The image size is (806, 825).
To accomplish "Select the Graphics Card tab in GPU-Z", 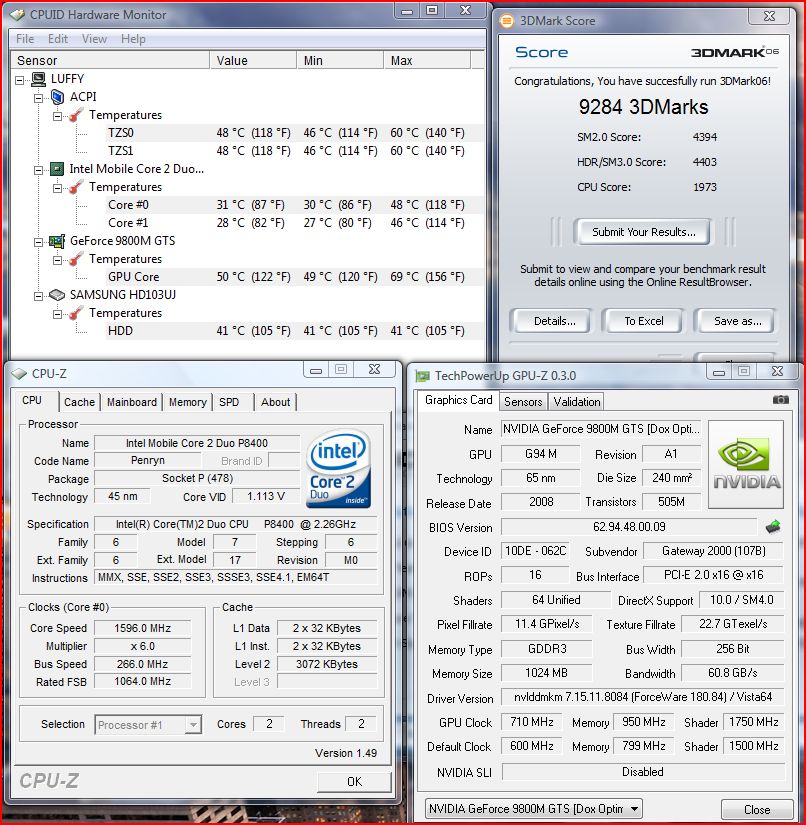I will [458, 400].
